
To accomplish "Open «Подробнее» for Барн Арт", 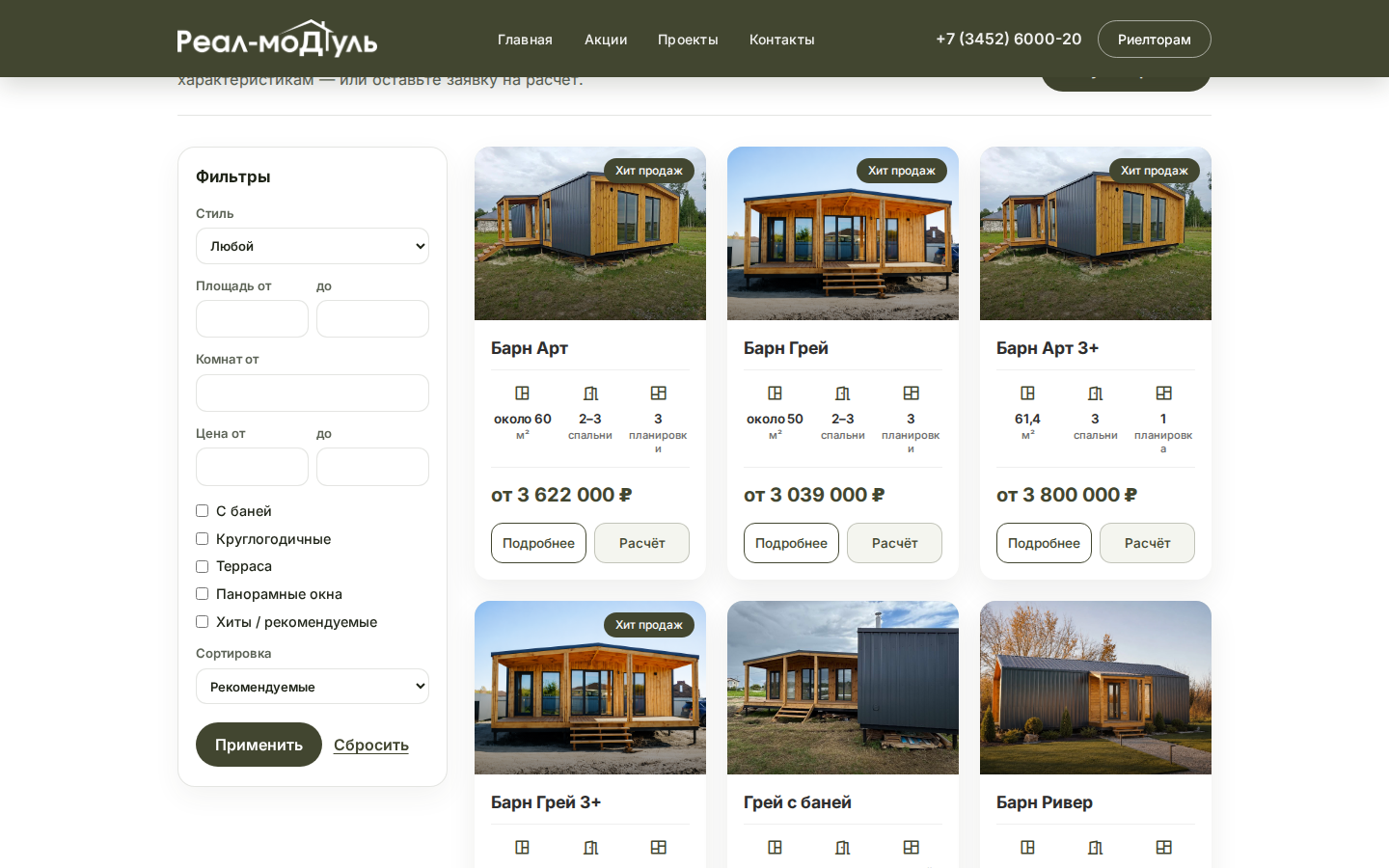I will click(x=538, y=543).
